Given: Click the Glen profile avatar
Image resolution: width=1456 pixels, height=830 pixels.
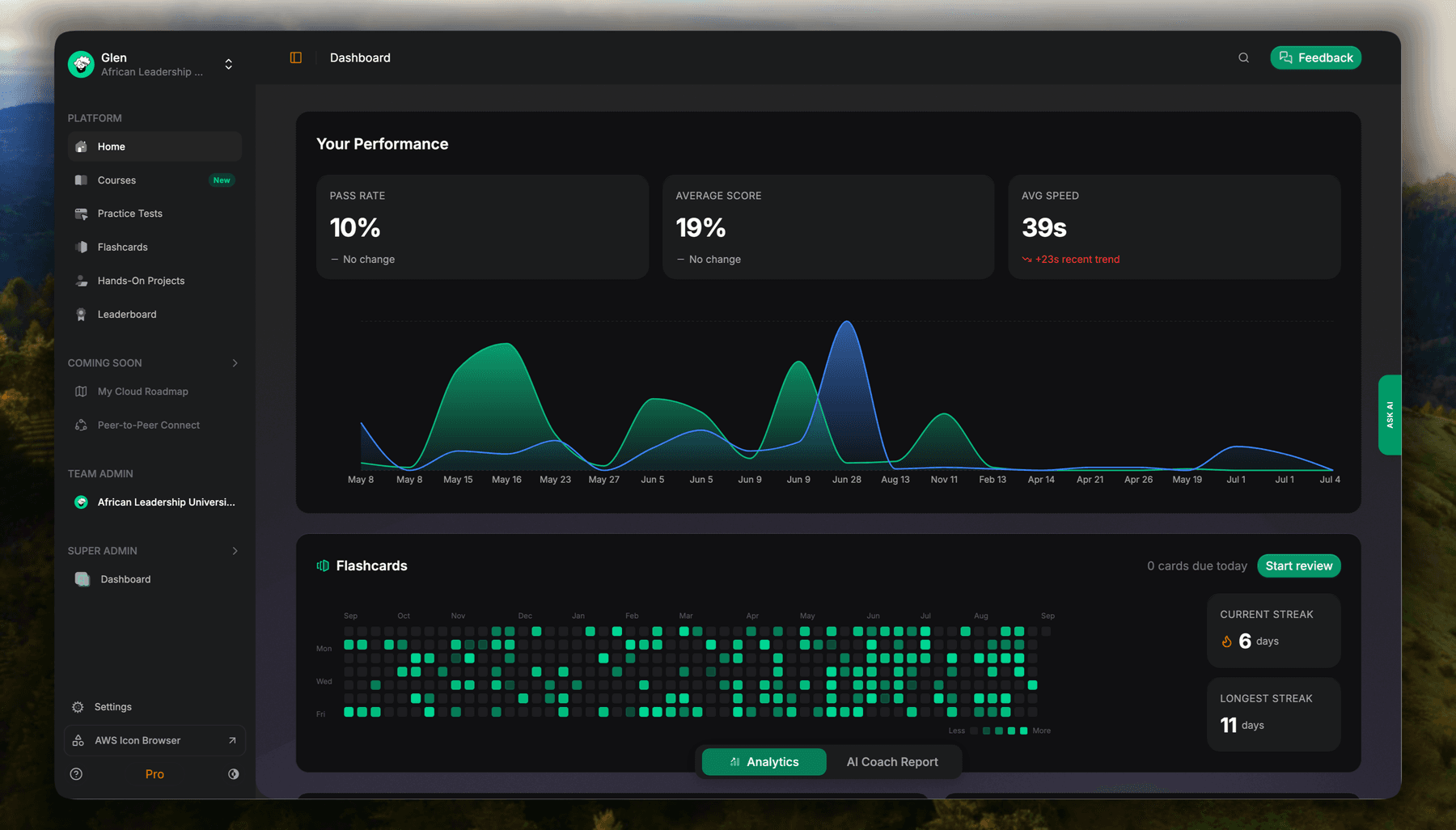Looking at the screenshot, I should click(81, 64).
